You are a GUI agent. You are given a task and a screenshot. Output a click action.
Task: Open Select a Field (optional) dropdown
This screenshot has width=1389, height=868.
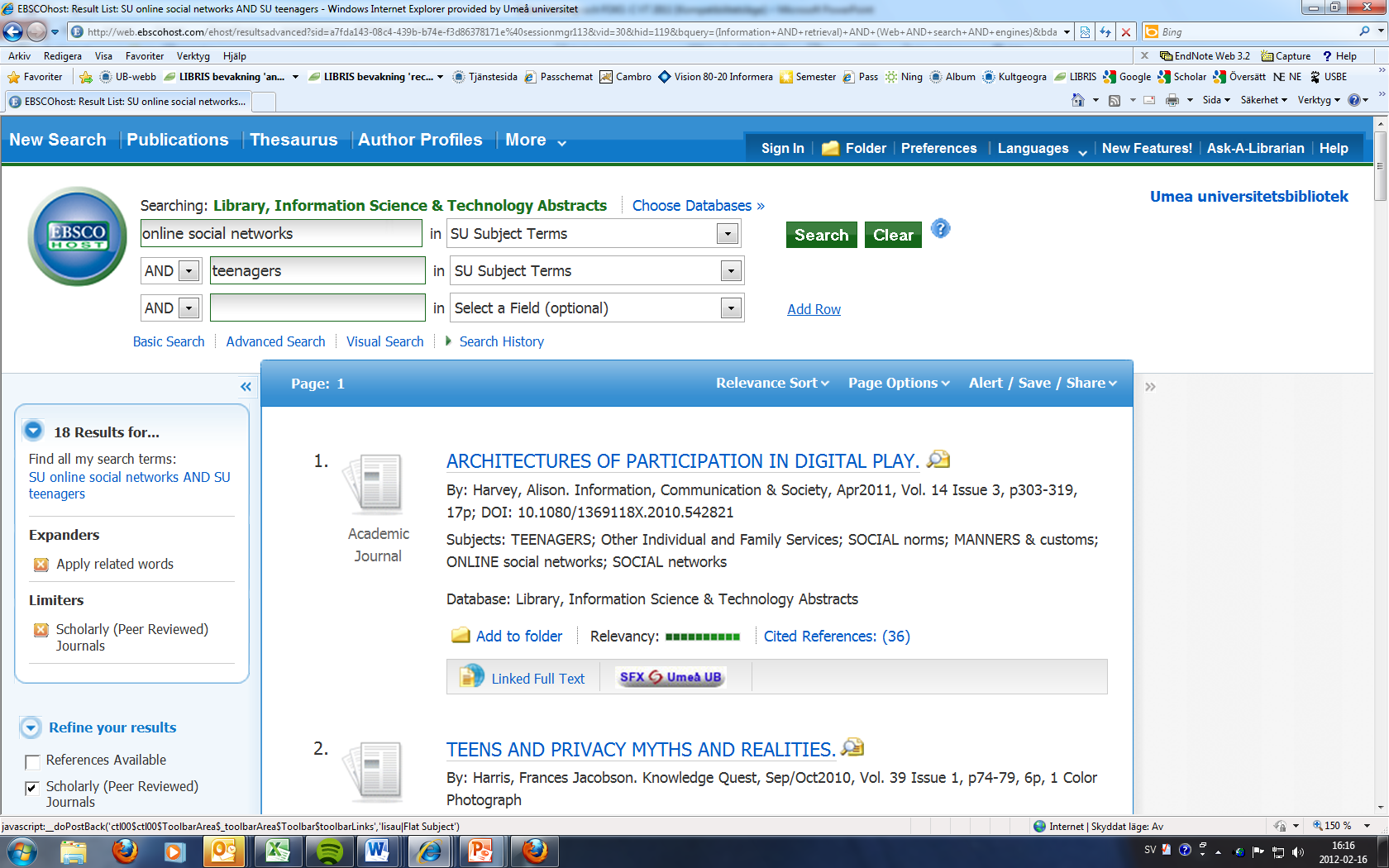point(730,308)
